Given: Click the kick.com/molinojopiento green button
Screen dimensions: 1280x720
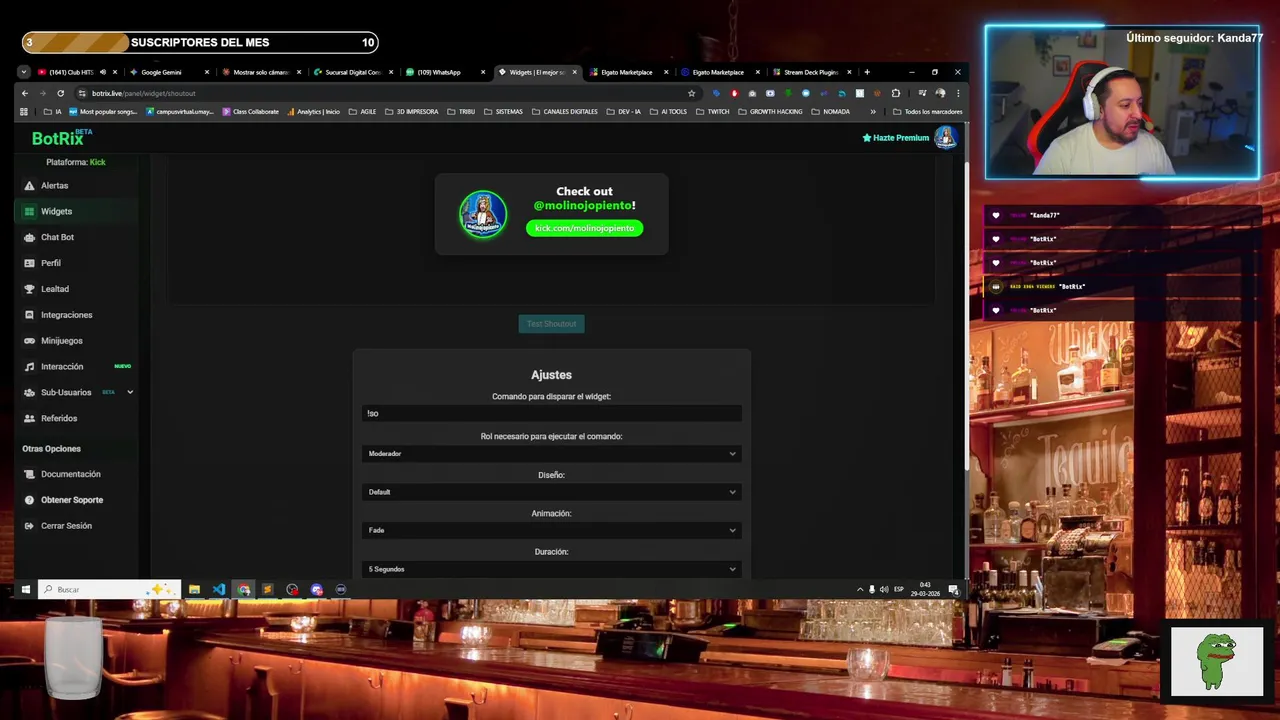Looking at the screenshot, I should pyautogui.click(x=584, y=228).
